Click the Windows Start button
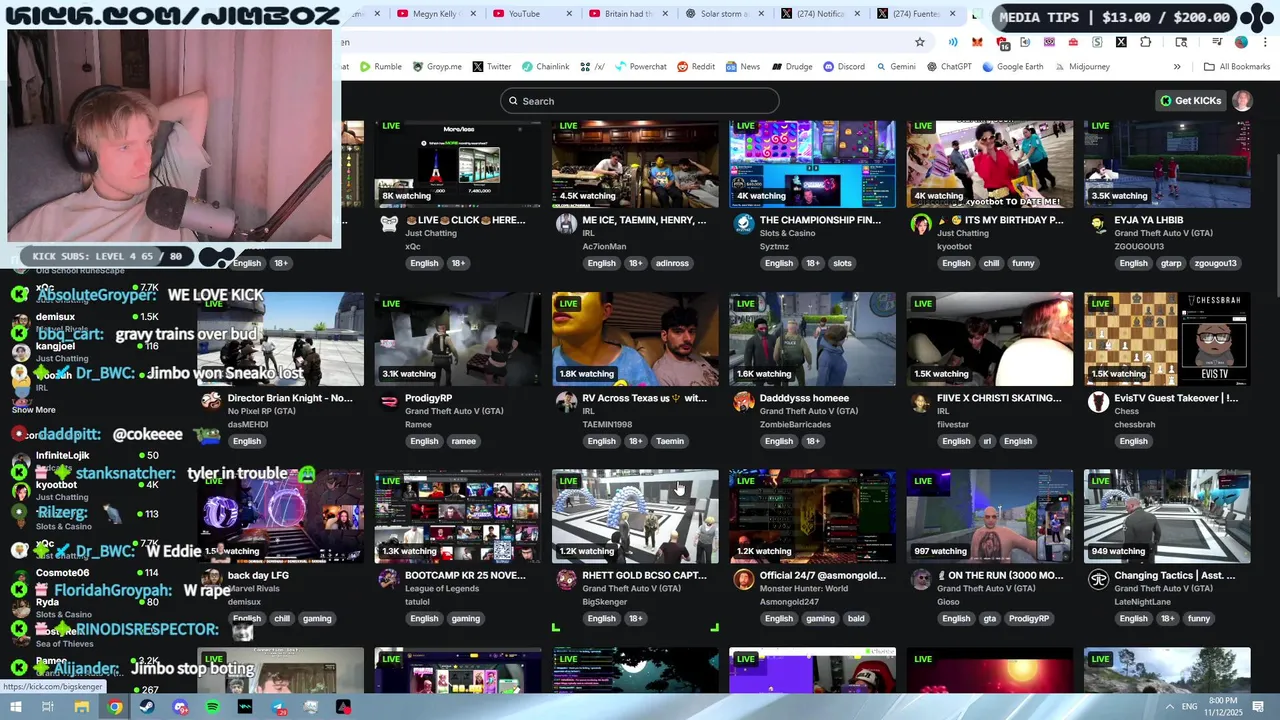 [16, 707]
